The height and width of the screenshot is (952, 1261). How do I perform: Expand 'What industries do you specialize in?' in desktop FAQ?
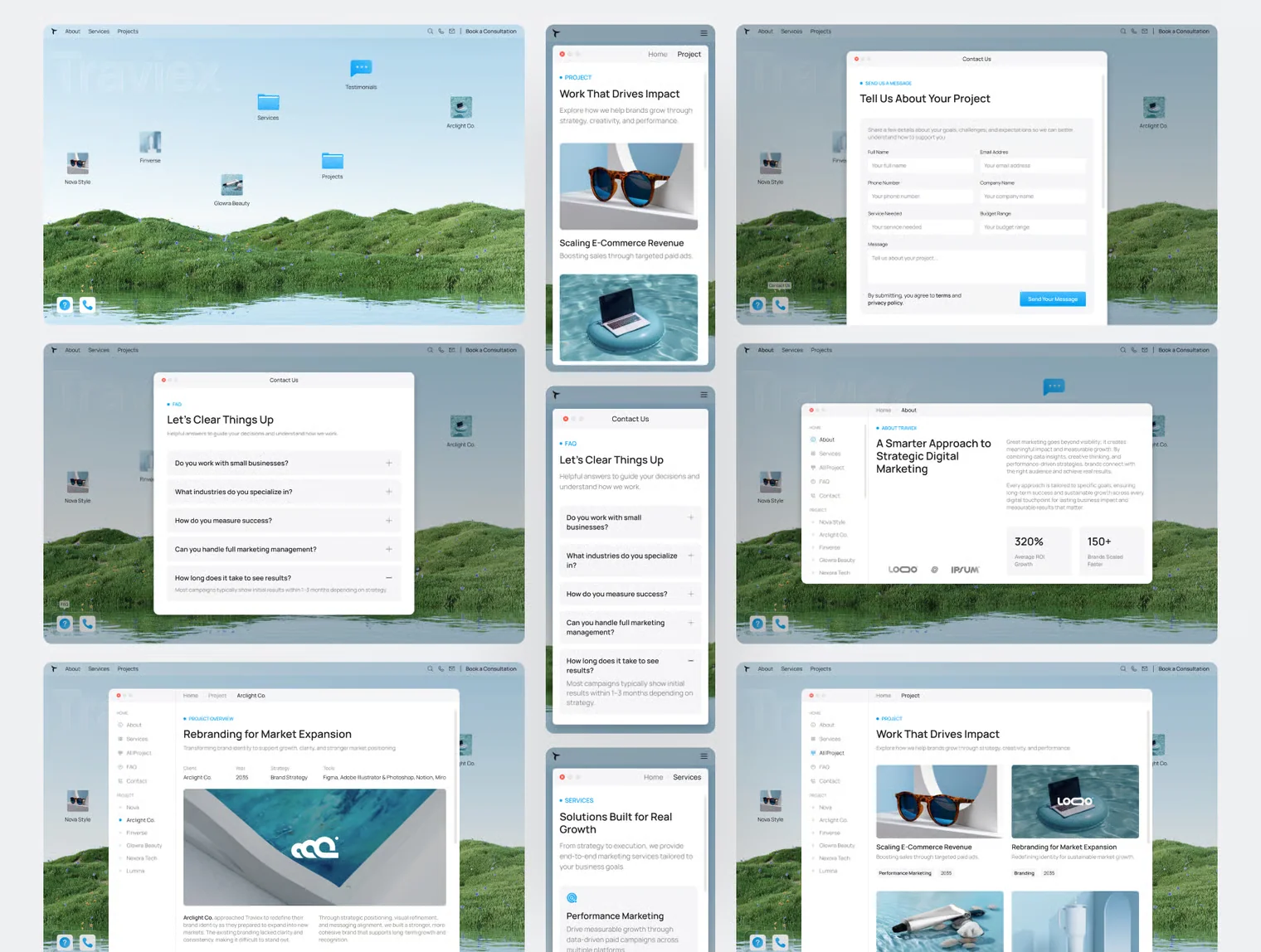[x=284, y=492]
